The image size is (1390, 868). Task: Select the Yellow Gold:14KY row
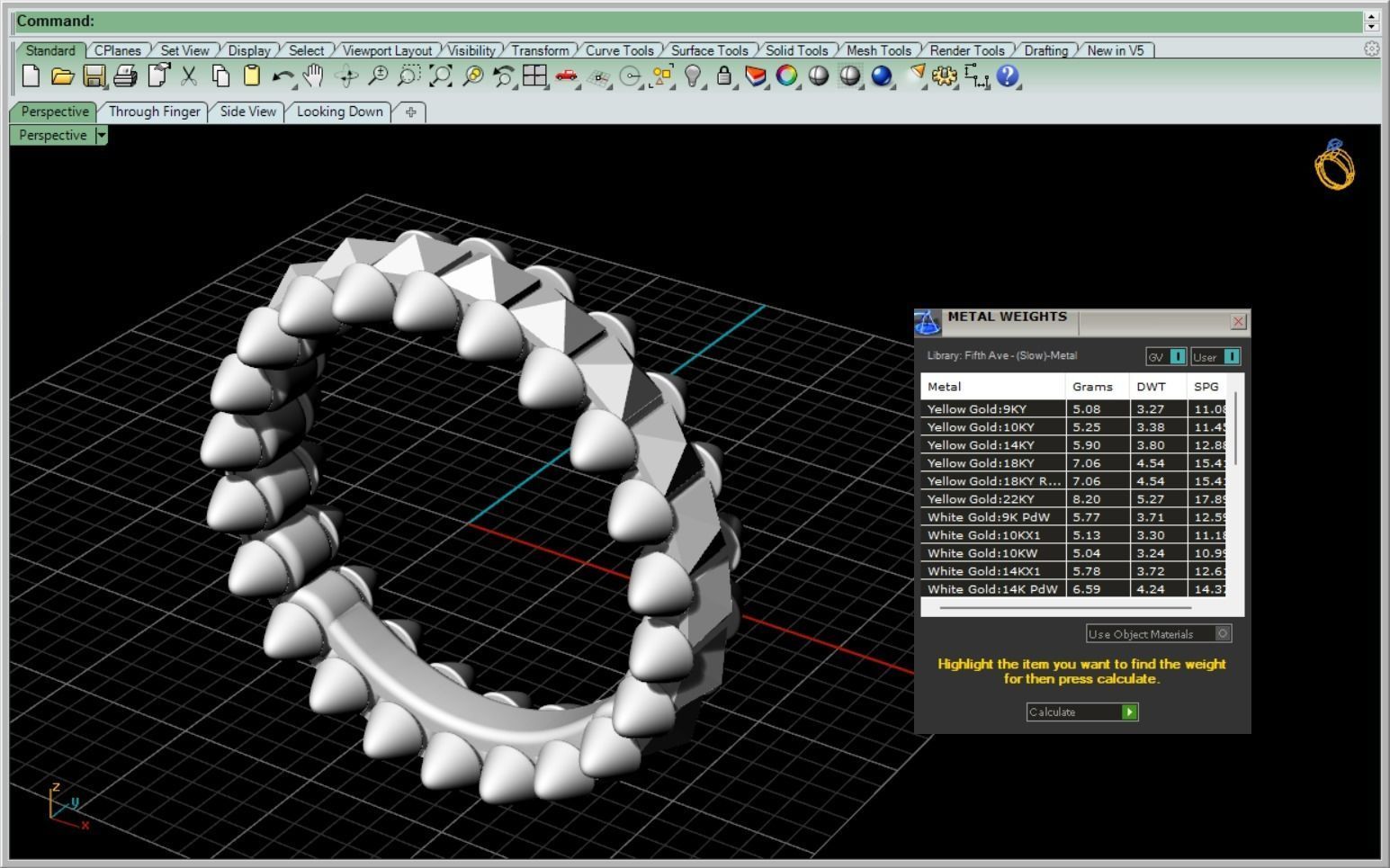(1073, 444)
